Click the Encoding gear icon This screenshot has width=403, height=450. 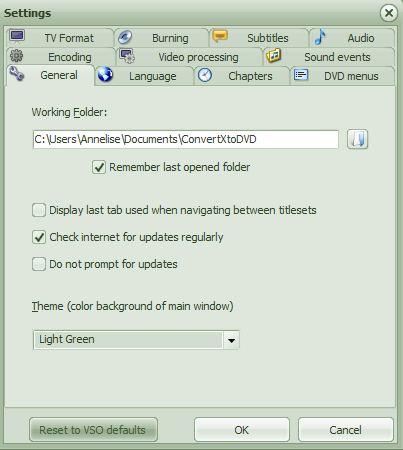[16, 56]
